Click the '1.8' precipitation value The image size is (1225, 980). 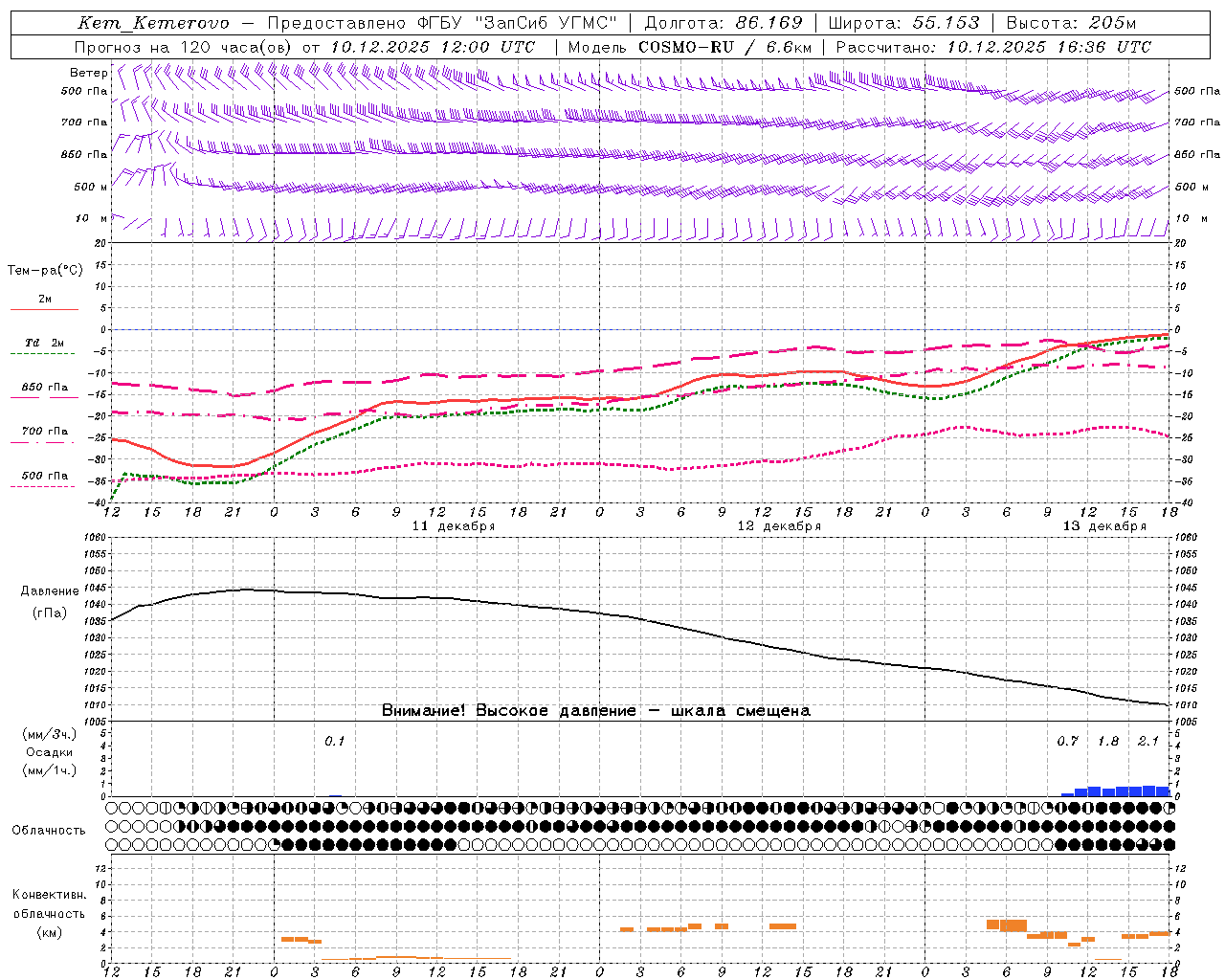point(1108,742)
